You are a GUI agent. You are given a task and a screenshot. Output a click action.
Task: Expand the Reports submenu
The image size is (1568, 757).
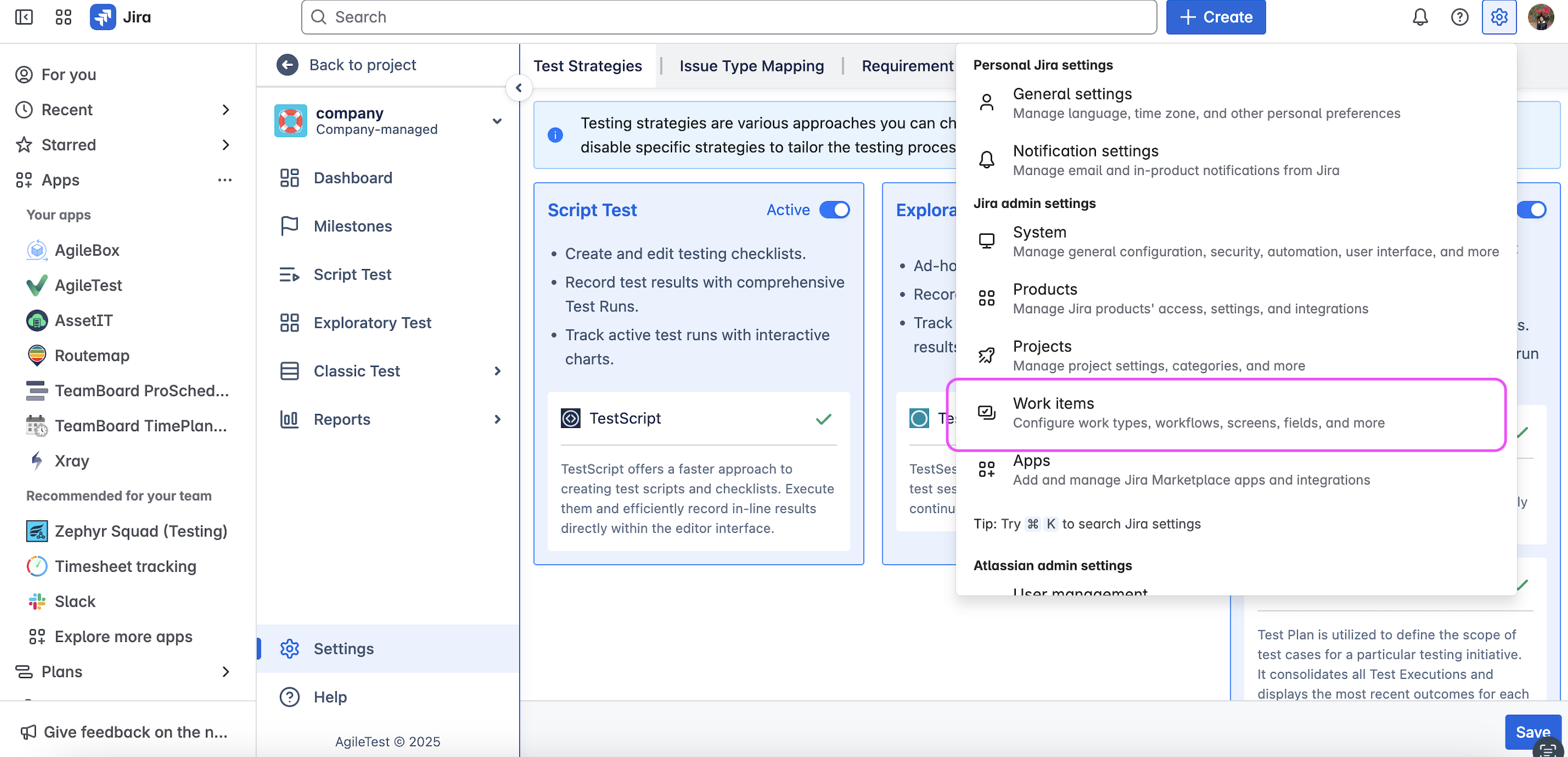(x=497, y=419)
